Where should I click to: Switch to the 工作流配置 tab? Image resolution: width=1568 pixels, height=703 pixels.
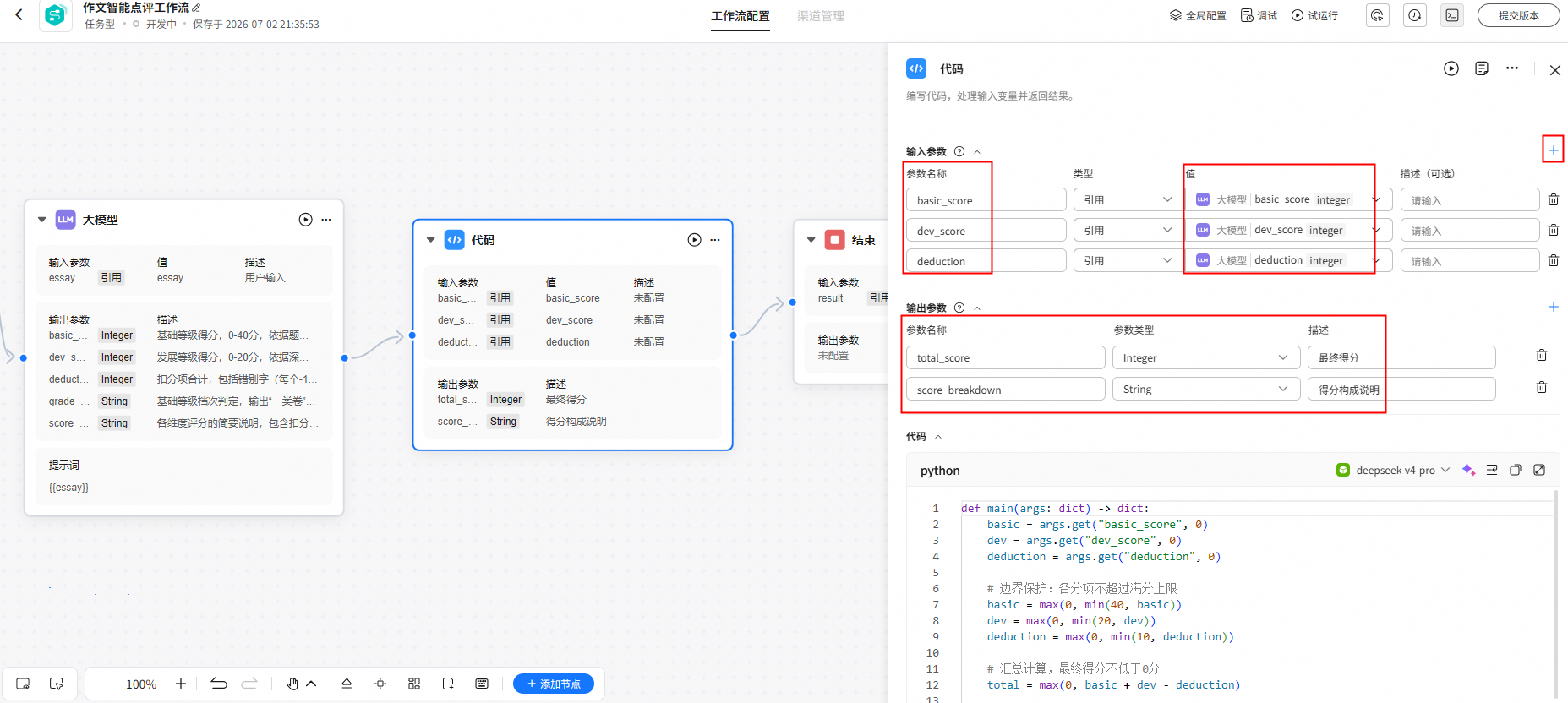click(x=740, y=16)
